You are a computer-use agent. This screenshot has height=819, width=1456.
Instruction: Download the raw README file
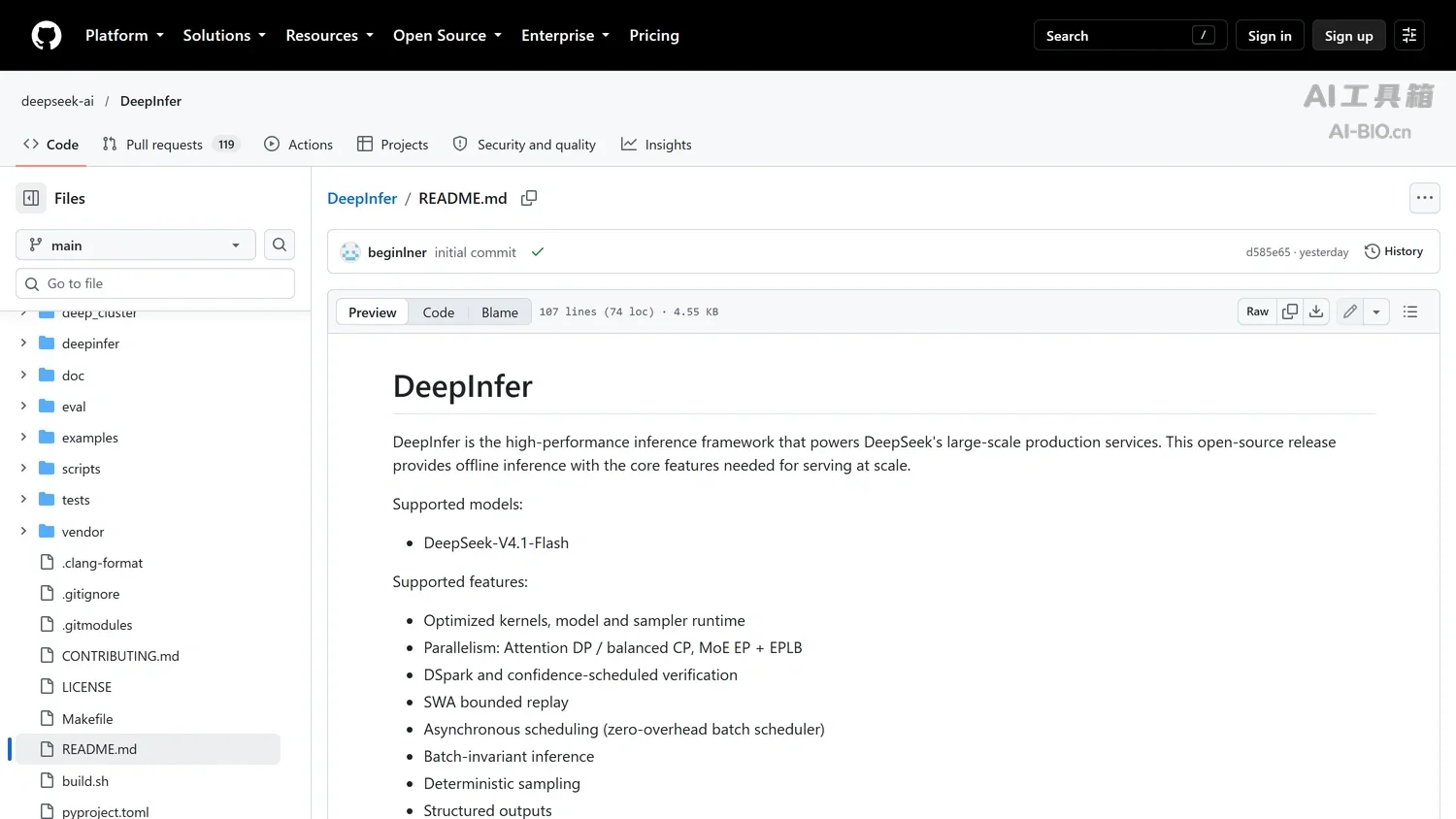1316,311
